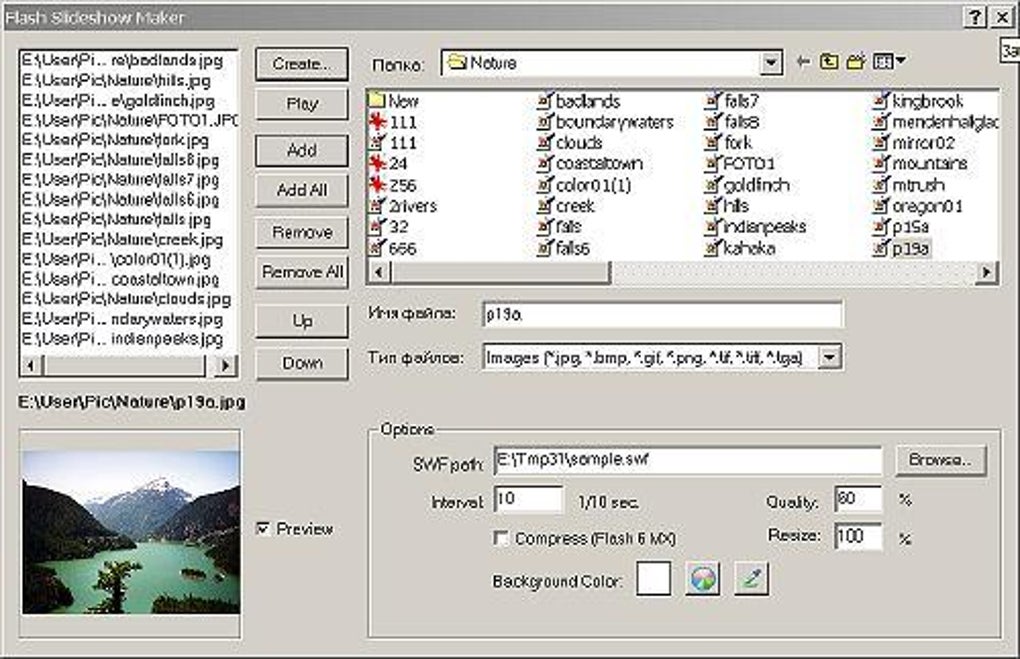Move item with Down button

click(302, 363)
